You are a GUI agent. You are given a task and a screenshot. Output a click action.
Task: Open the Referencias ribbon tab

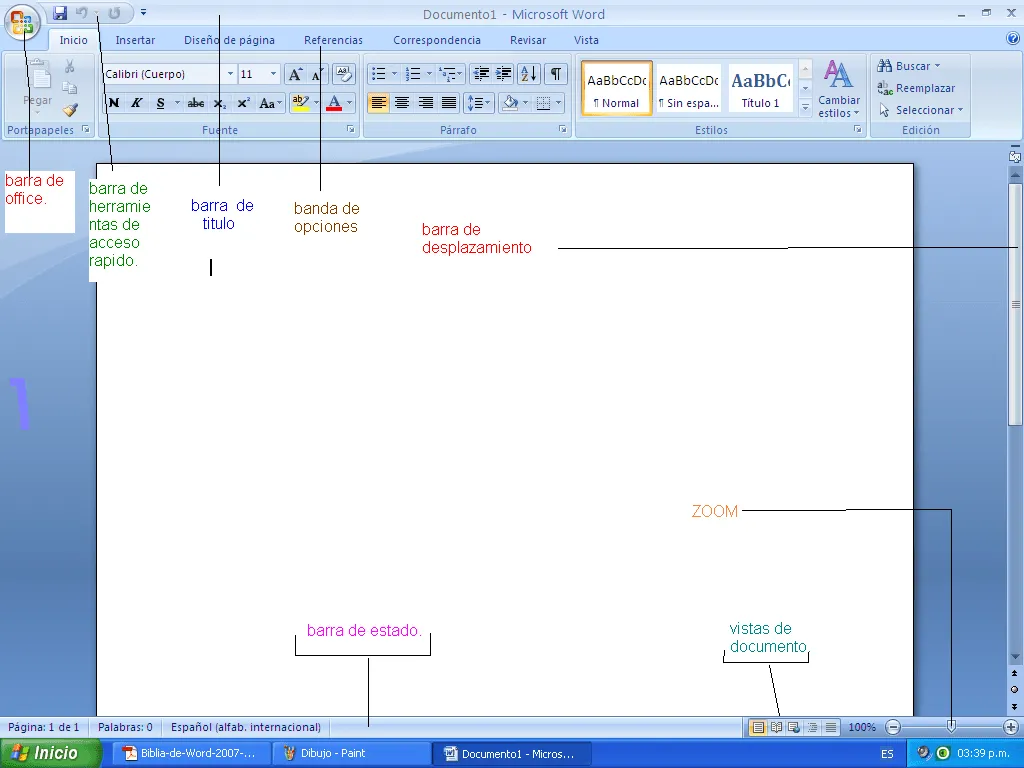333,40
